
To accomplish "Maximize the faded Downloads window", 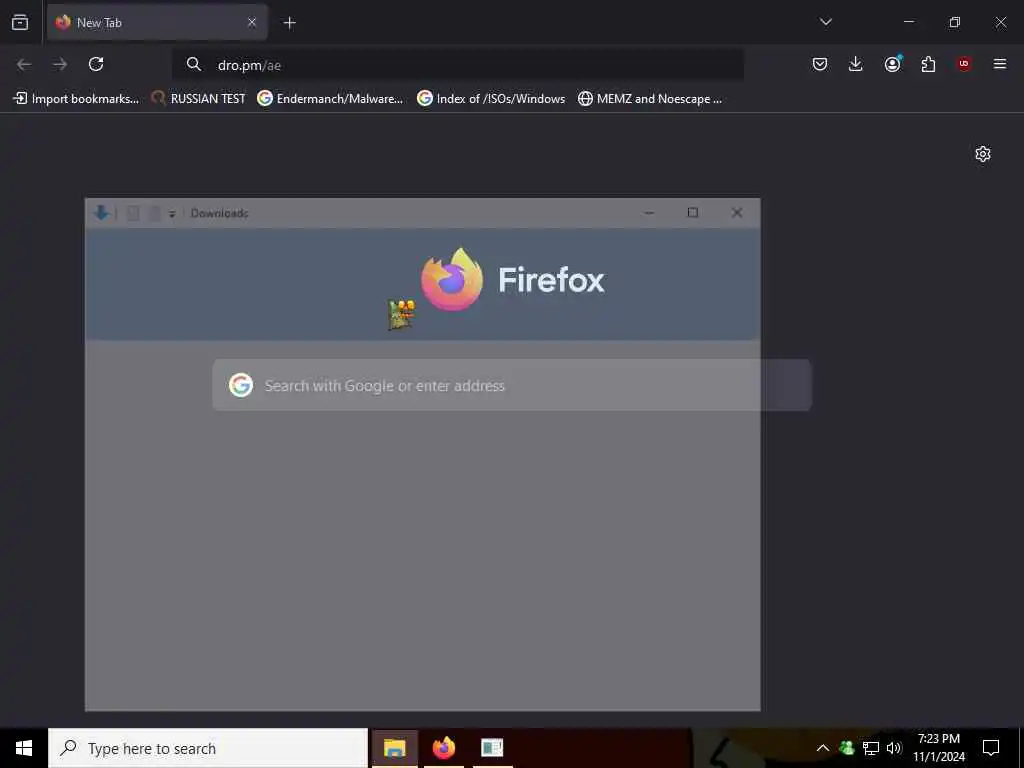I will coord(693,213).
